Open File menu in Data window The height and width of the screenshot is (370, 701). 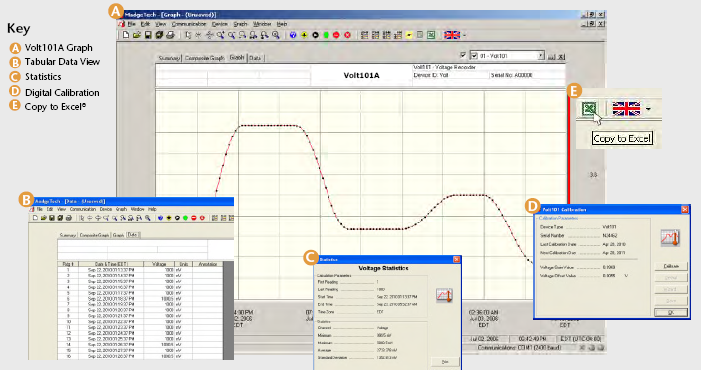pos(39,209)
